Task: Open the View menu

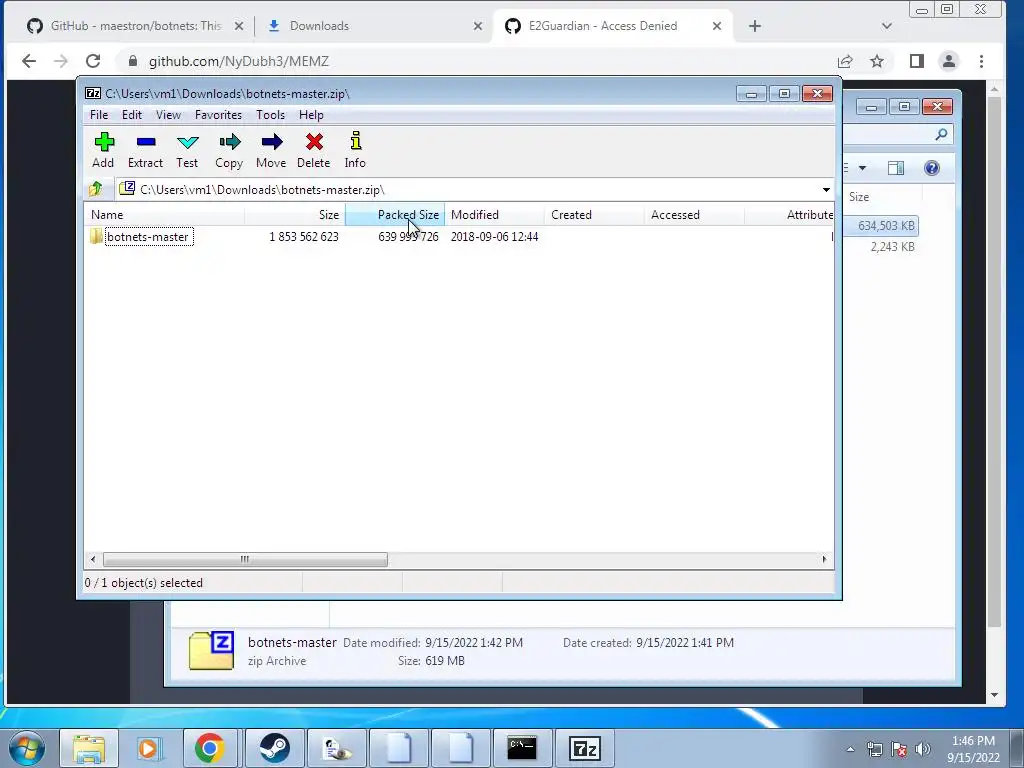Action: click(x=168, y=115)
